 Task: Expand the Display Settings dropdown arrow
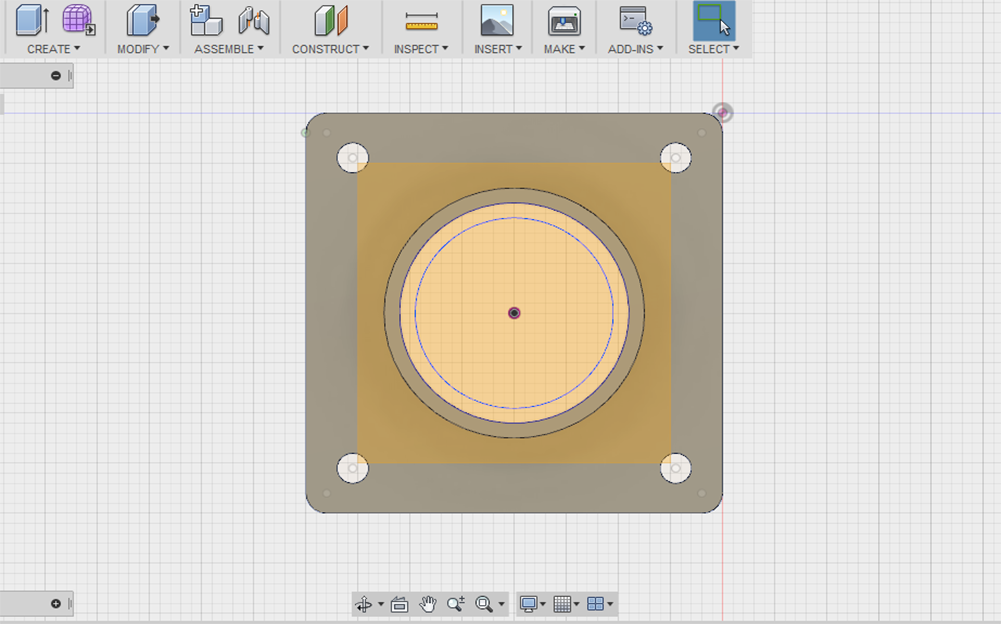tap(543, 604)
